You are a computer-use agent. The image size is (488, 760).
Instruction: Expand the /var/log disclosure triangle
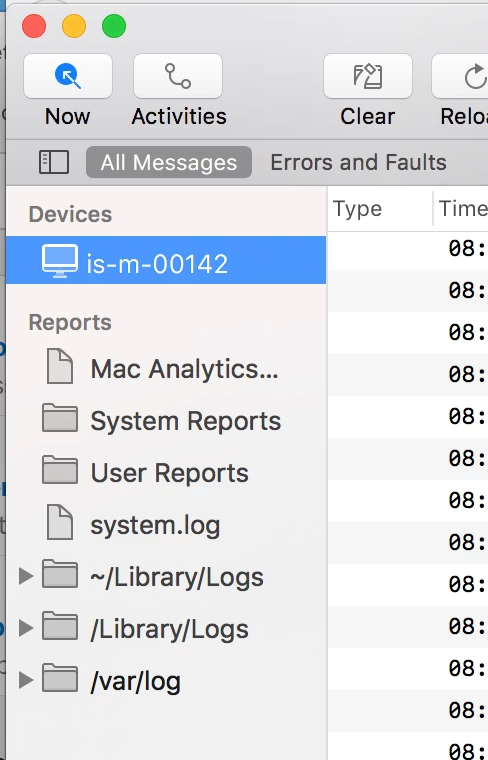(26, 680)
